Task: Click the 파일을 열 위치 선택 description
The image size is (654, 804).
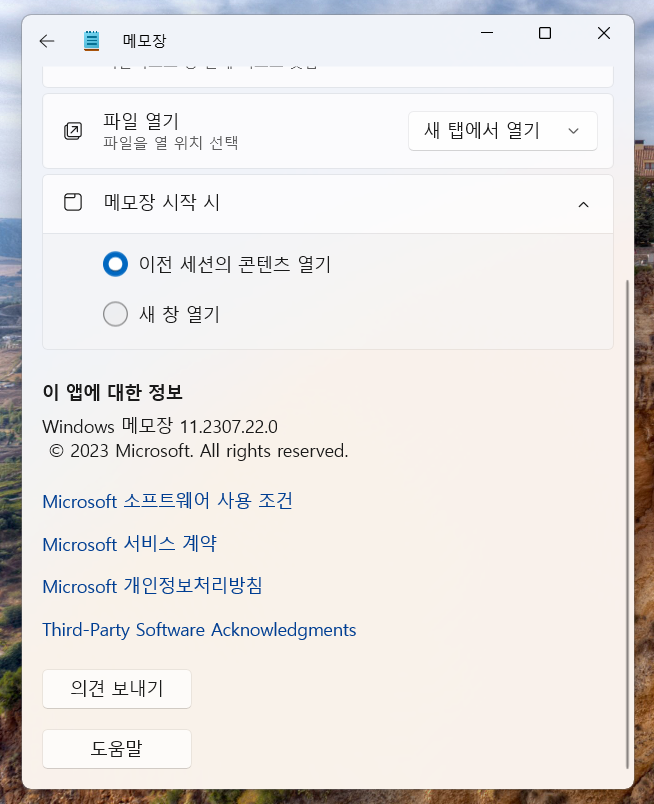Action: [171, 143]
